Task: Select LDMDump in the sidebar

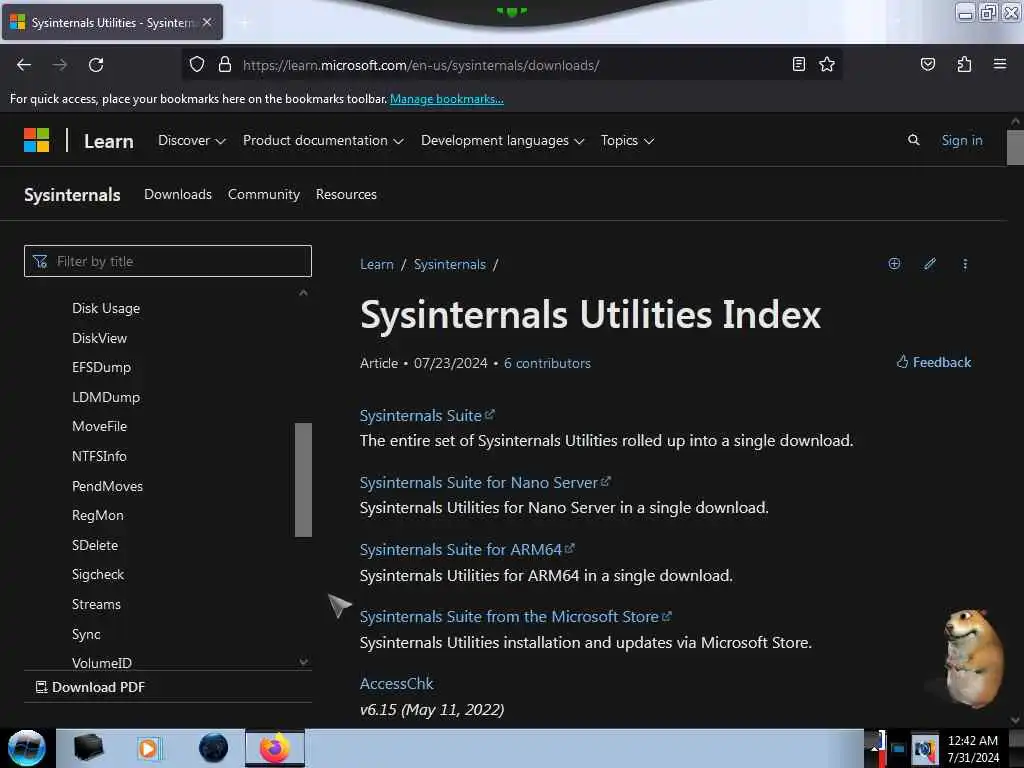Action: click(x=106, y=397)
